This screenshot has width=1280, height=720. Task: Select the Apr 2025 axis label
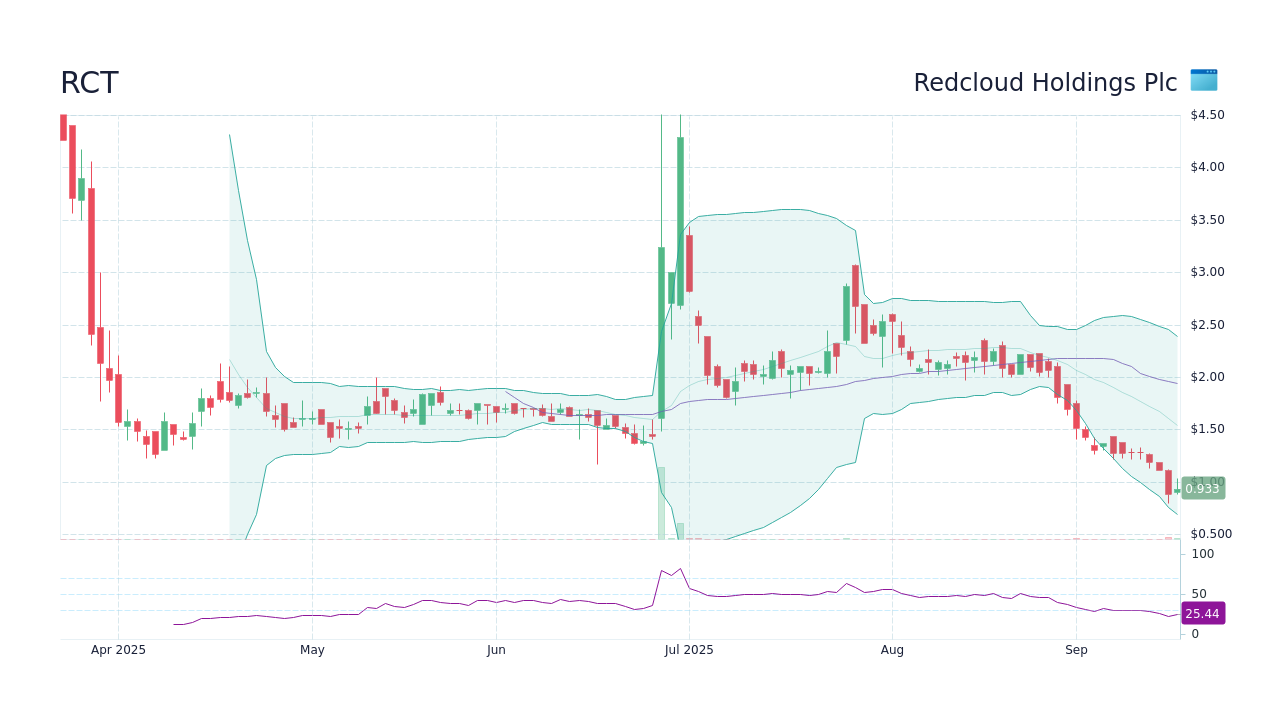pyautogui.click(x=117, y=649)
